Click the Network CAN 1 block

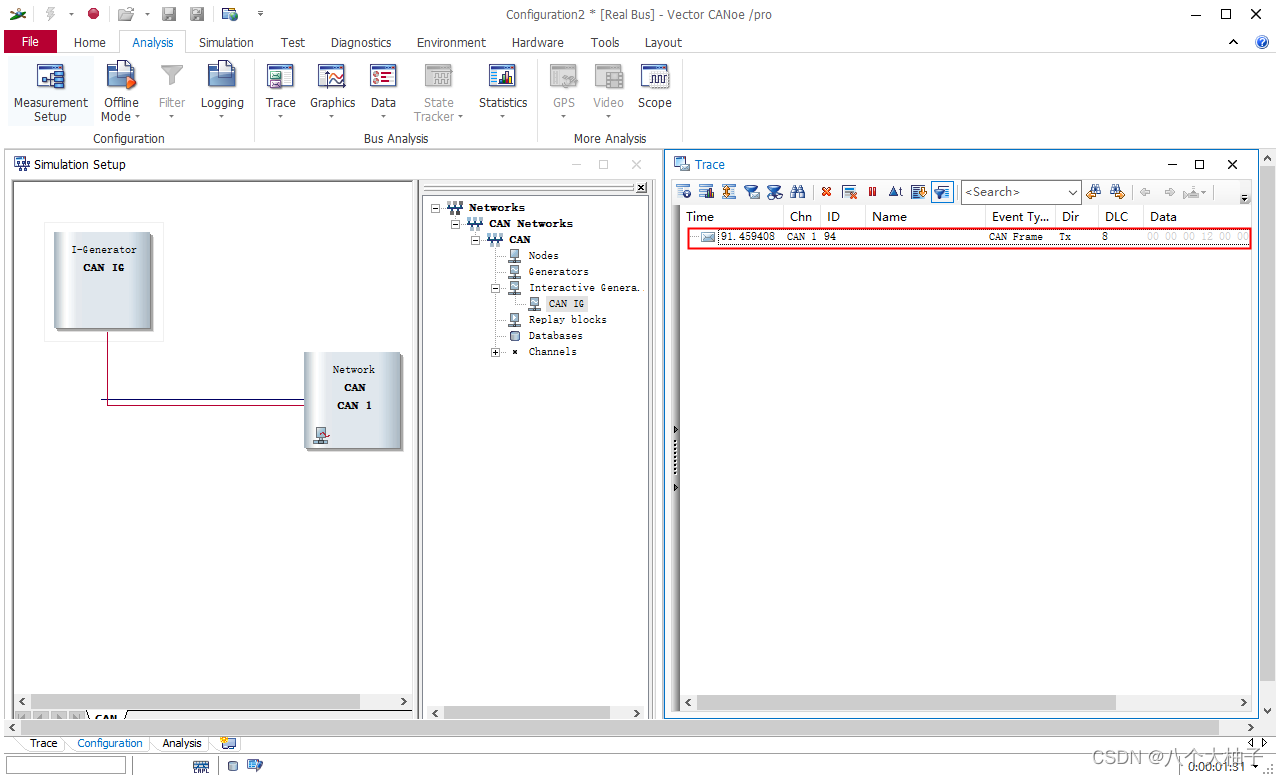tap(354, 401)
